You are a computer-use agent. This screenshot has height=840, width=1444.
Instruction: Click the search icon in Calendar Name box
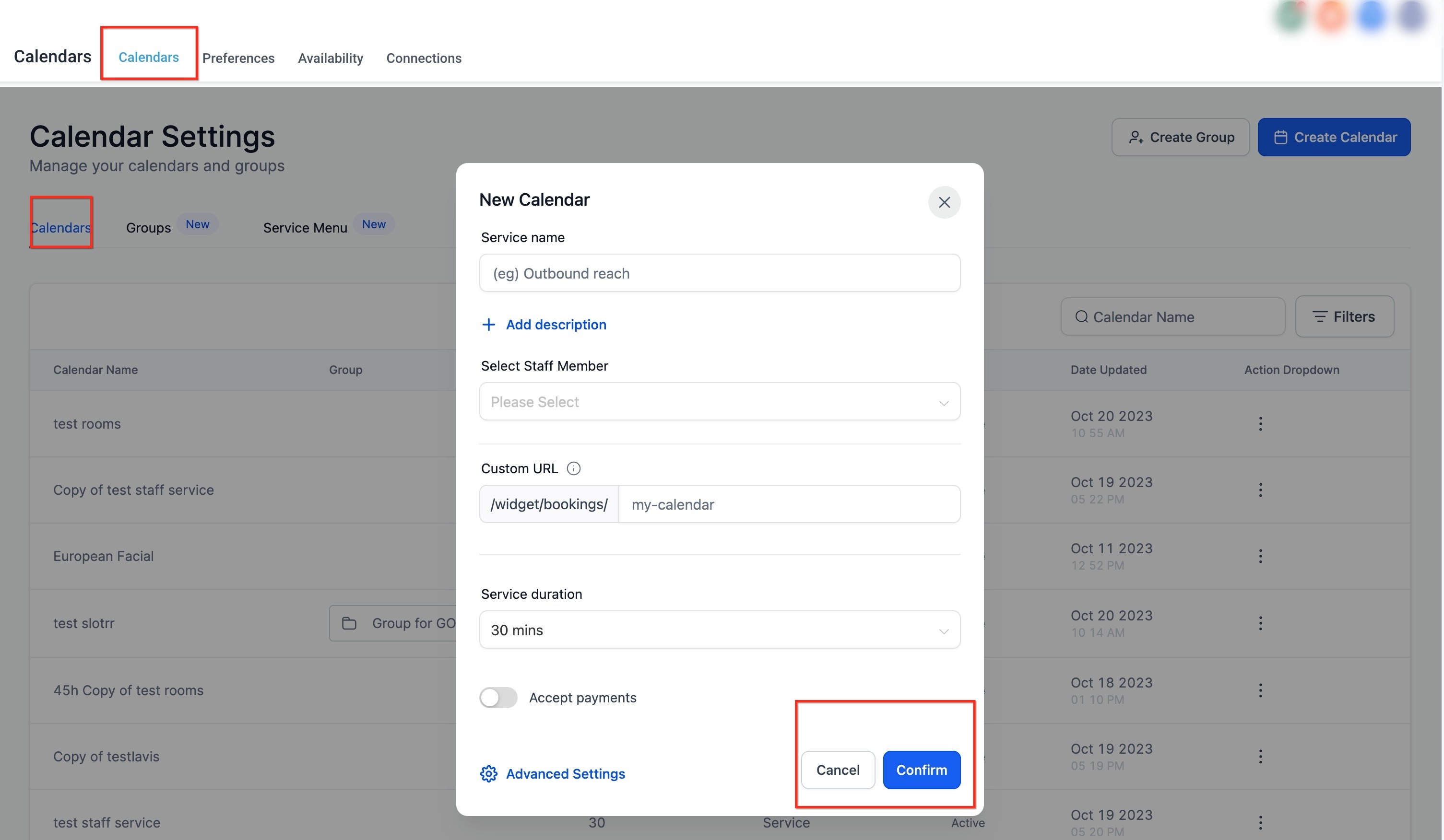click(x=1081, y=316)
